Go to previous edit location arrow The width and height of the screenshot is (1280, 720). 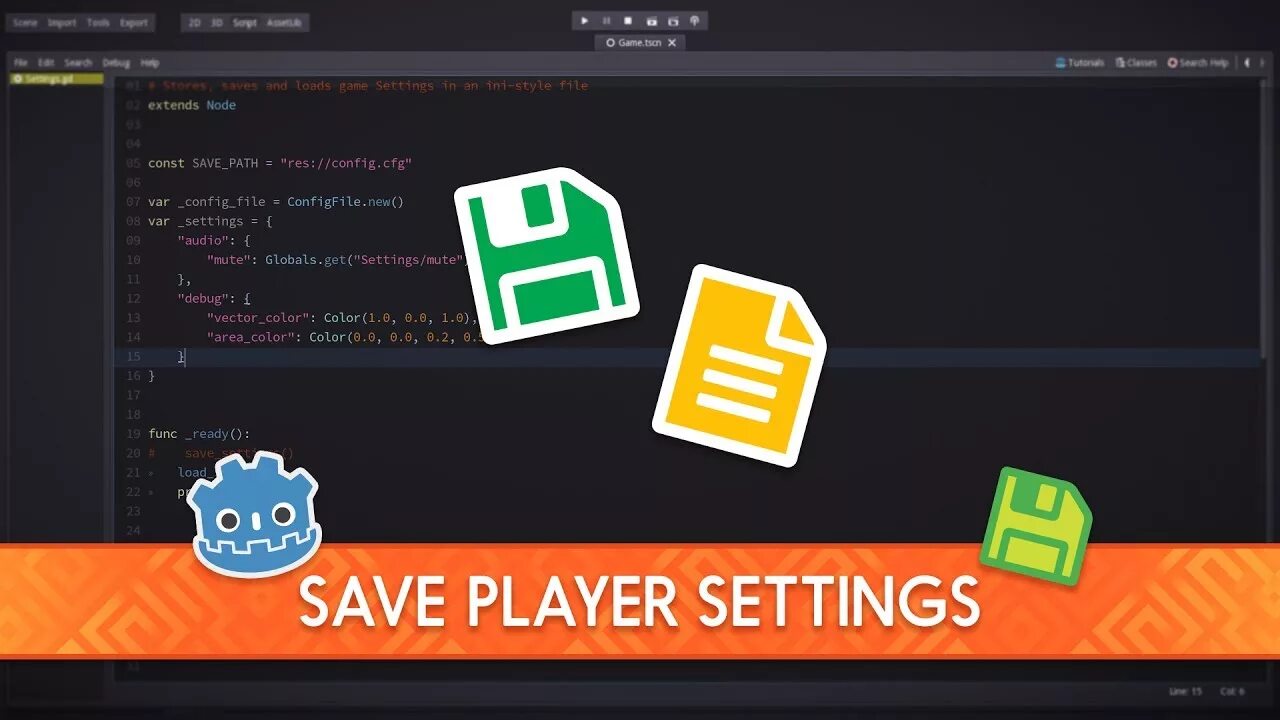pos(1247,62)
